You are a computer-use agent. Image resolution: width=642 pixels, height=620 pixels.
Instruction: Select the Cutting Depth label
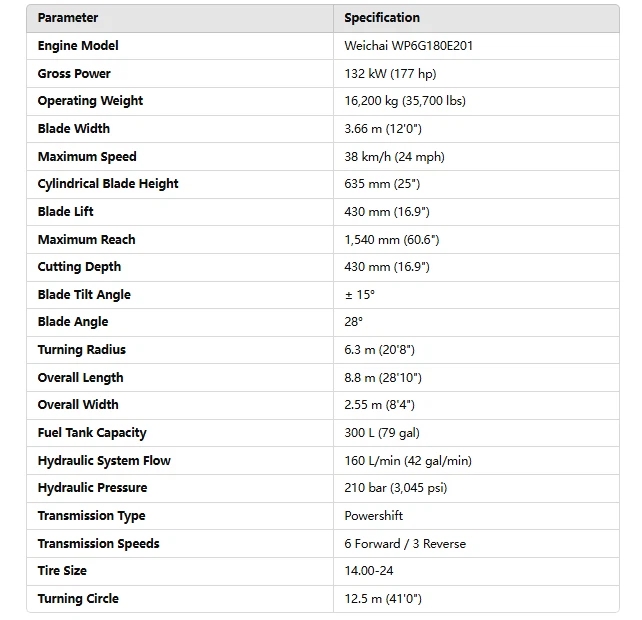click(x=79, y=267)
